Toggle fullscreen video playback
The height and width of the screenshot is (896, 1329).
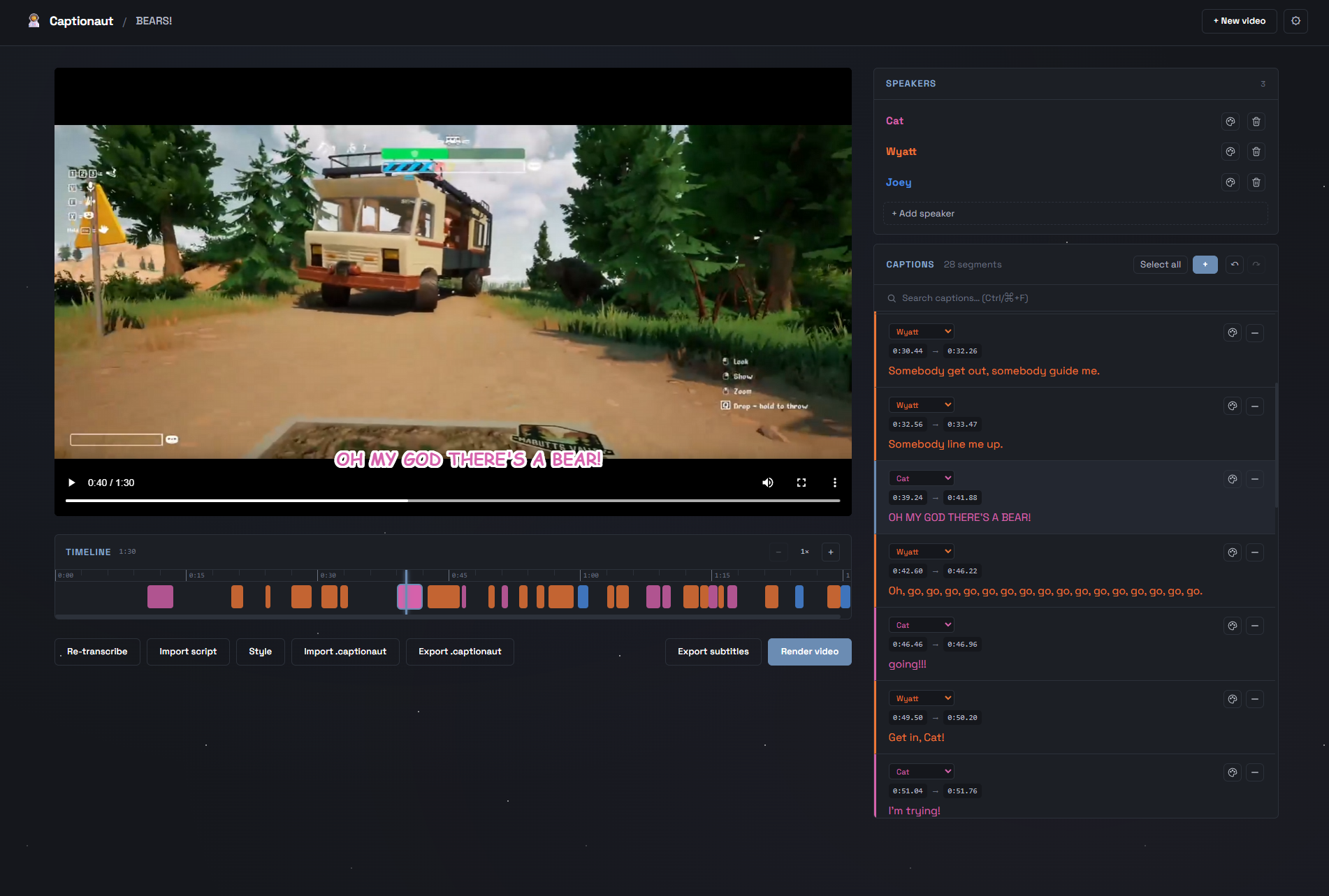[801, 483]
